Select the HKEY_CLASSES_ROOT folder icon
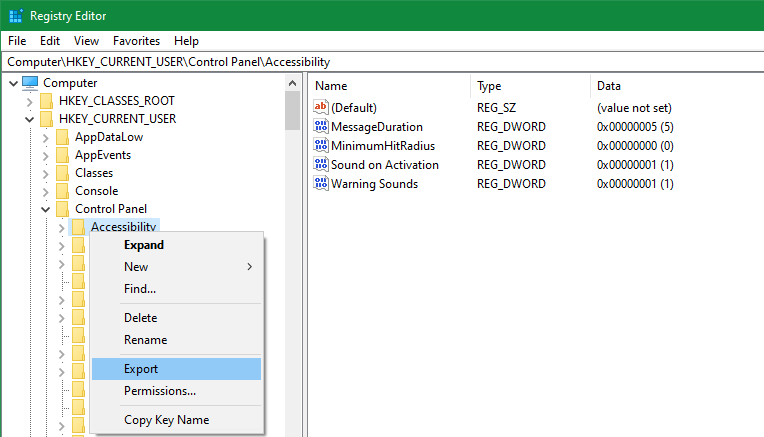 tap(46, 101)
